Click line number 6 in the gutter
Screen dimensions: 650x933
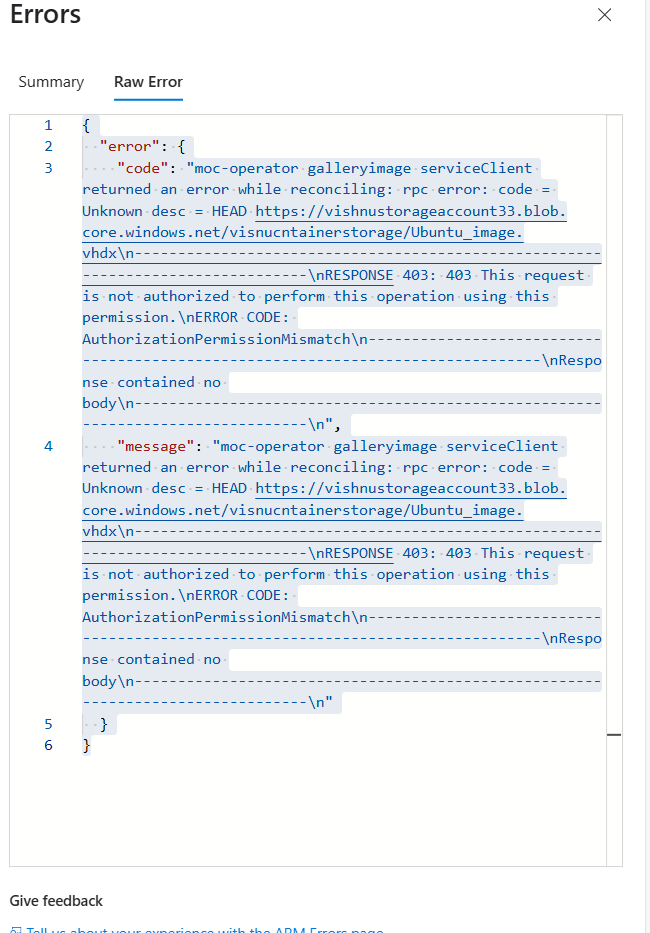pyautogui.click(x=48, y=745)
